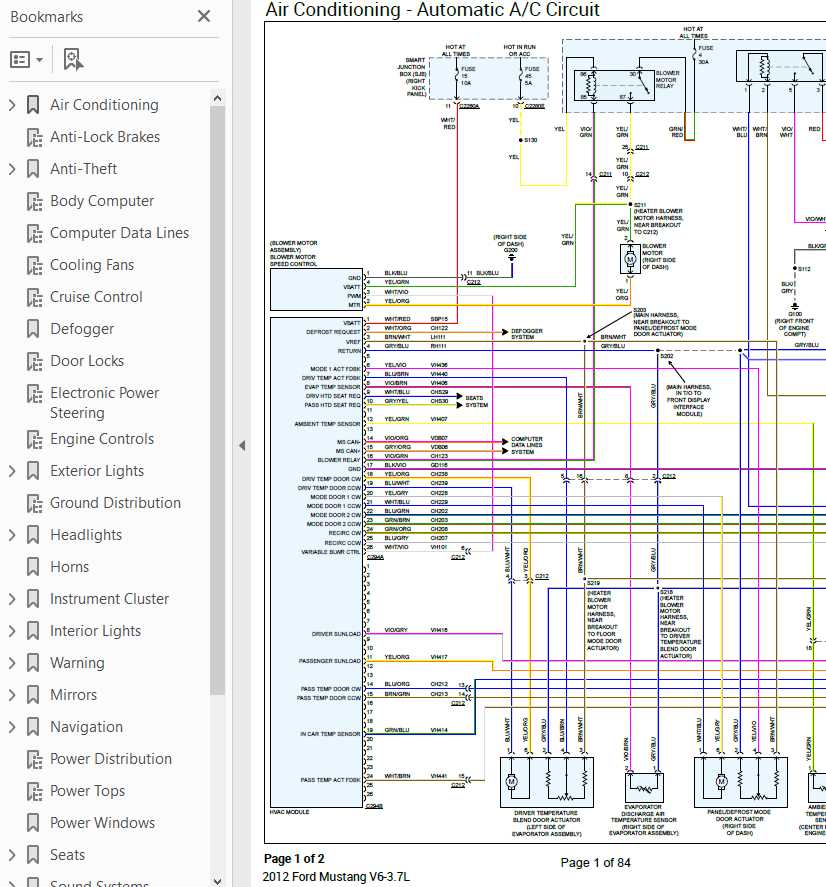Go to the Power Windows bookmark
Image resolution: width=826 pixels, height=887 pixels.
coord(102,823)
